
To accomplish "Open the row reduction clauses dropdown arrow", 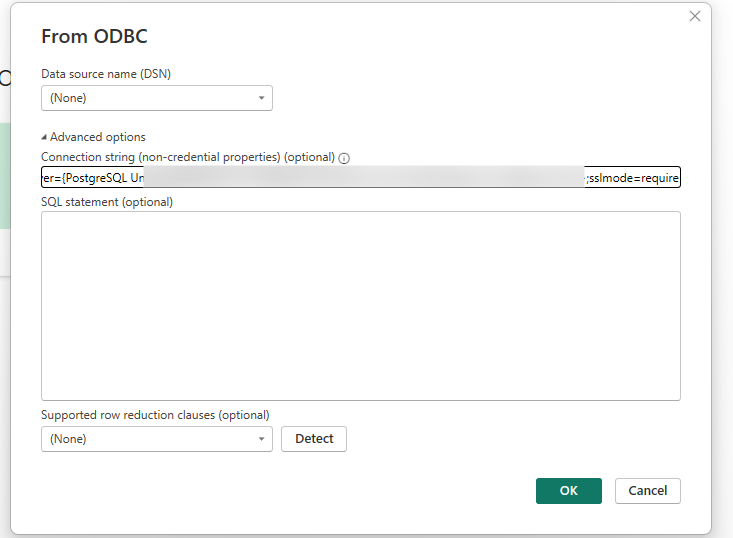I will (261, 439).
